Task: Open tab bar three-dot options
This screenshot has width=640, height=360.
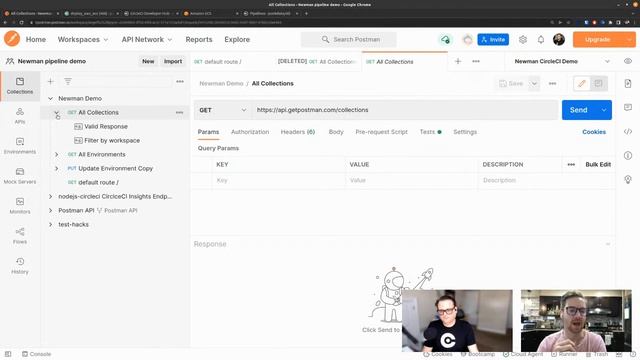Action: tap(476, 61)
